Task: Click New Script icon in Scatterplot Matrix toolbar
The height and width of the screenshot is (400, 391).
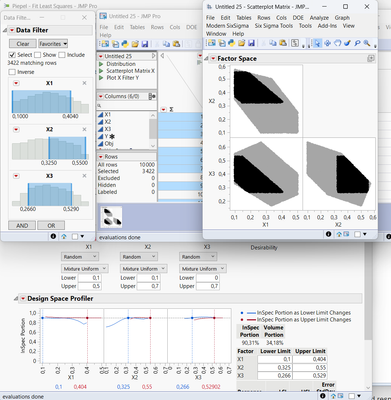Action: 221,43
